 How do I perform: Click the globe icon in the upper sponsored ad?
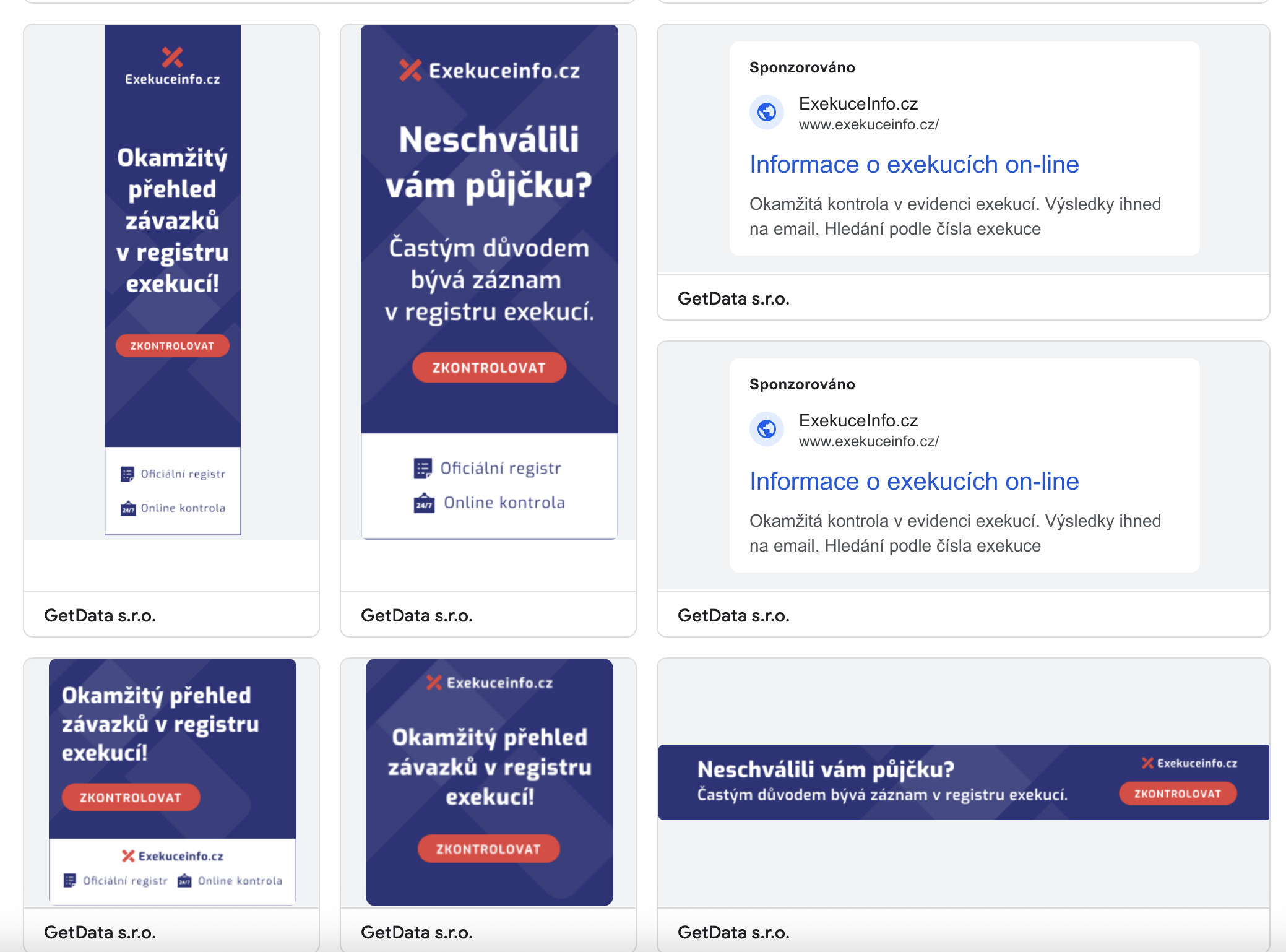[767, 112]
